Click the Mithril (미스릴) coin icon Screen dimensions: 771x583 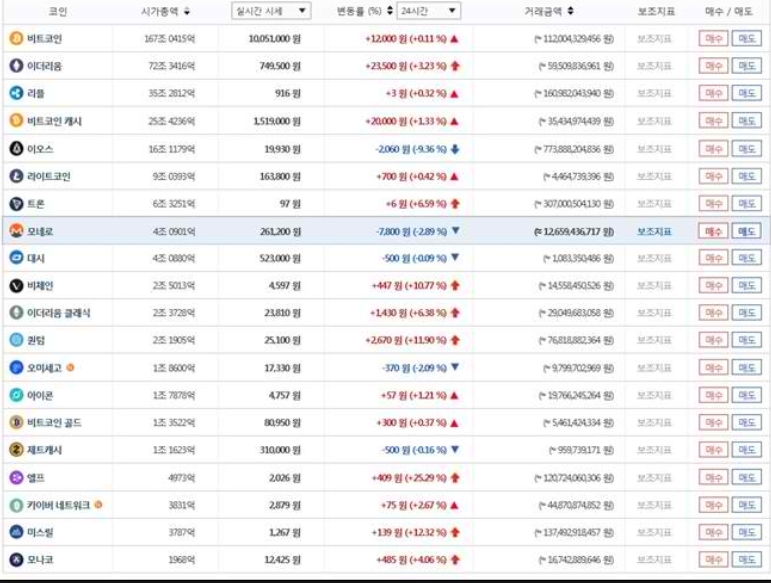(16, 532)
